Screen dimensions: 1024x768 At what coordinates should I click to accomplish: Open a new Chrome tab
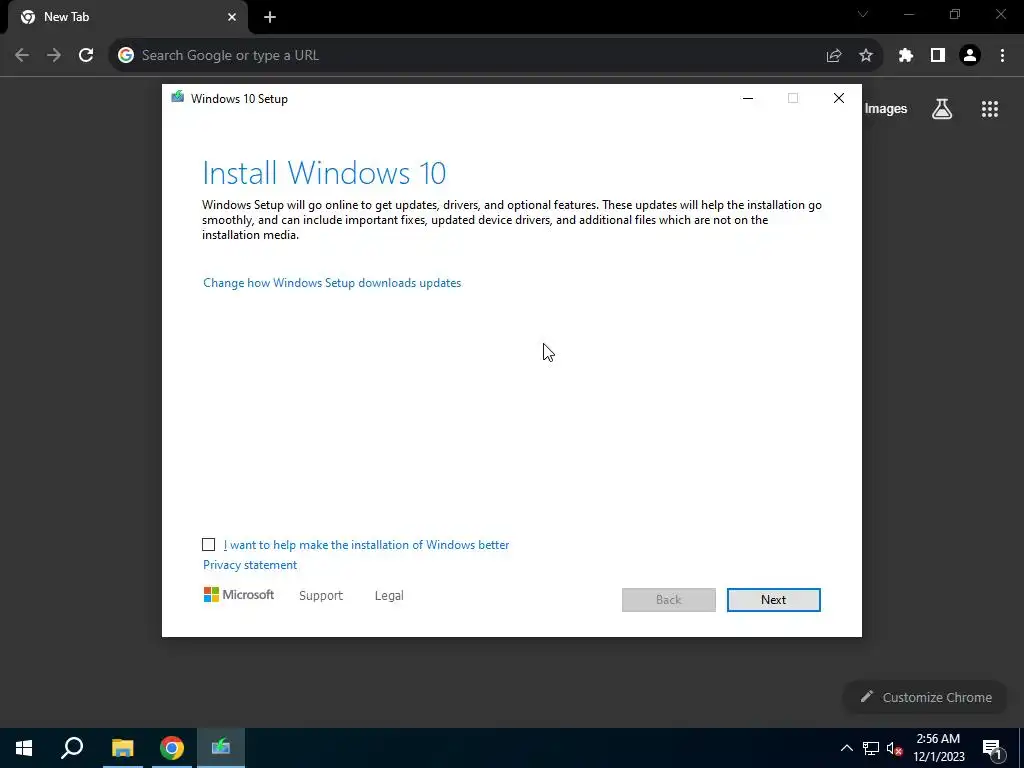(x=270, y=17)
